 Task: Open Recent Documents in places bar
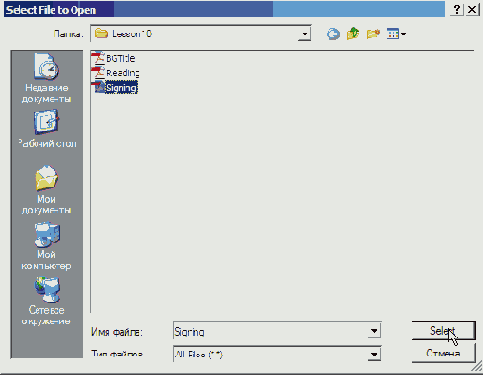46,79
